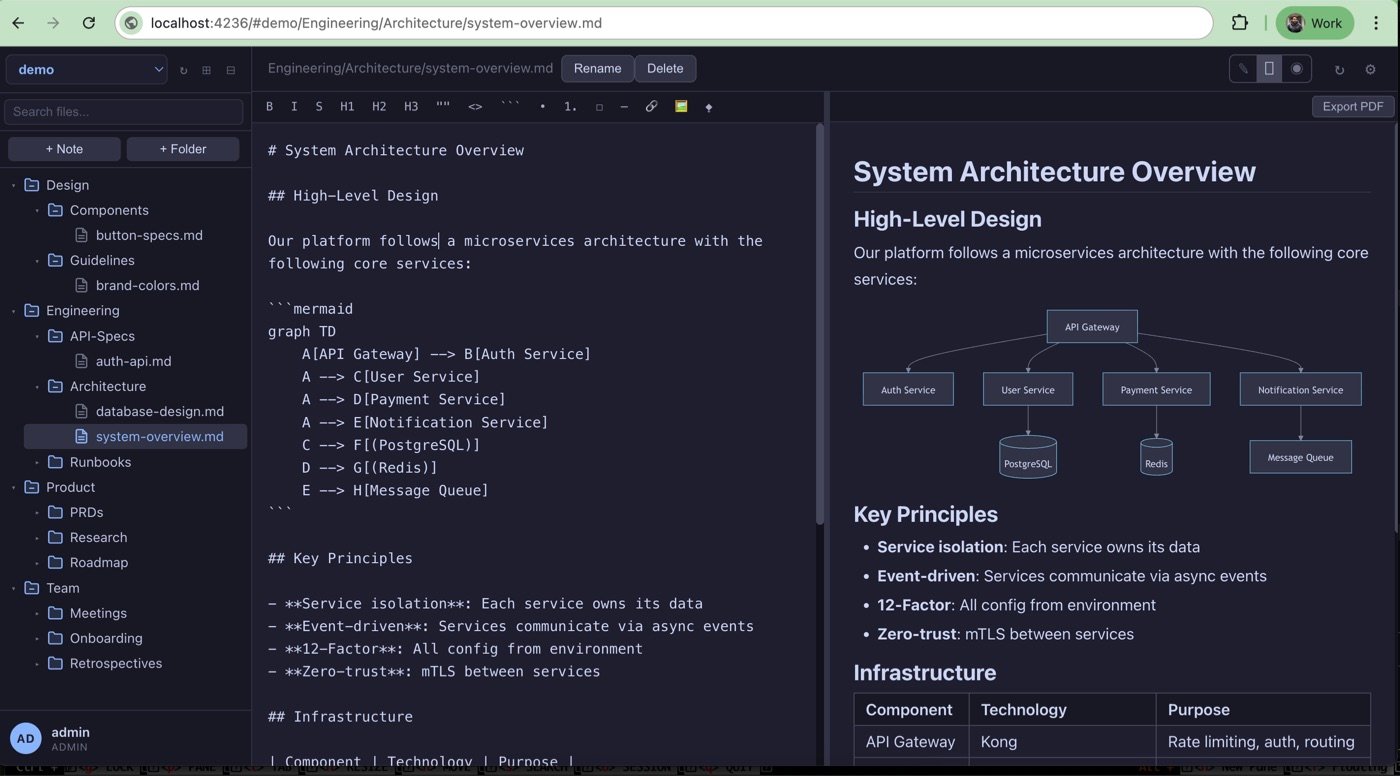
Task: Click the Delete button
Action: (x=665, y=68)
